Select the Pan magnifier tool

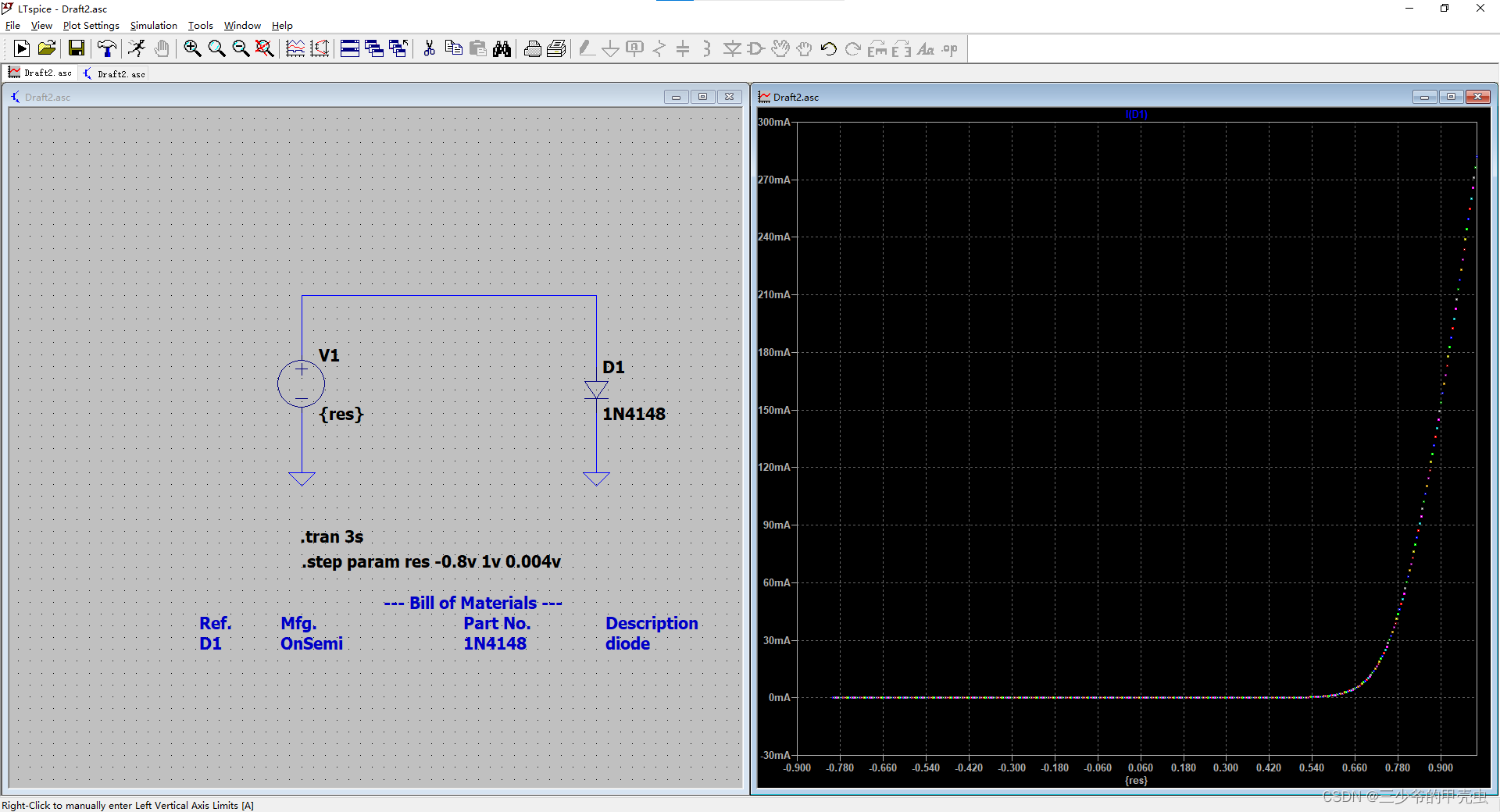click(x=216, y=48)
